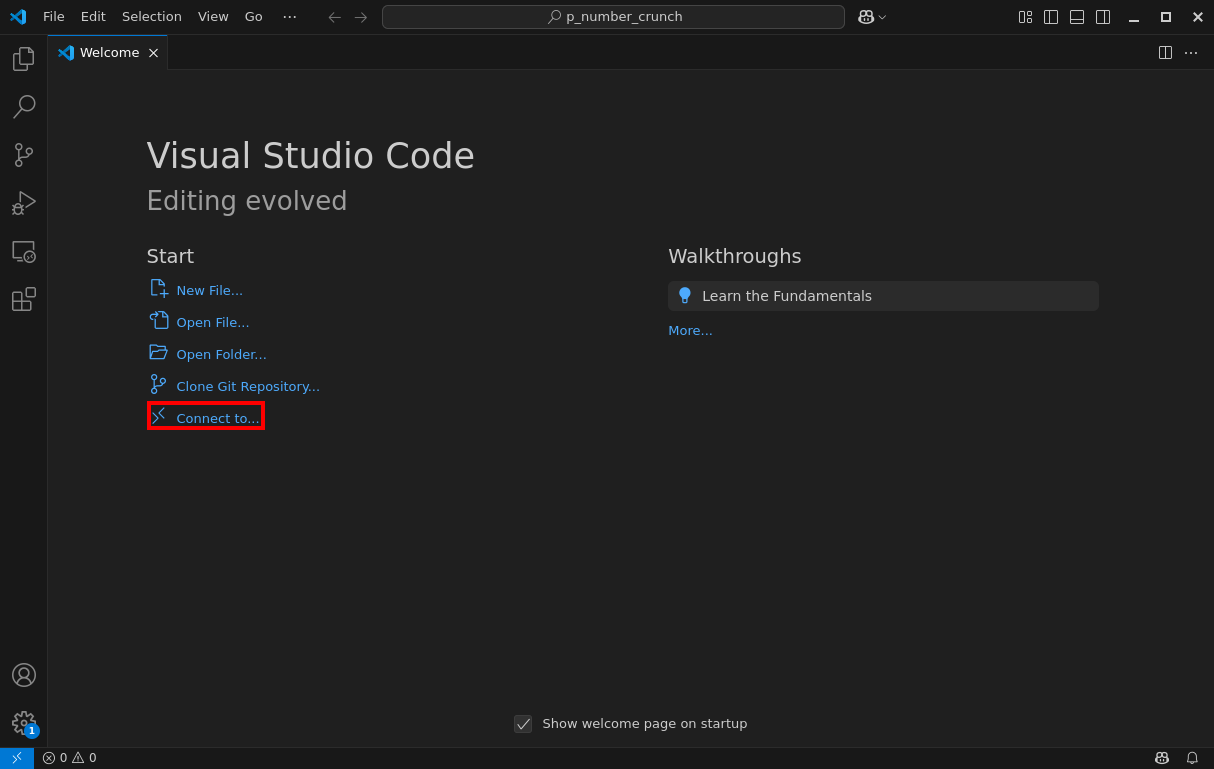1214x769 pixels.
Task: Open notifications bell in status bar
Action: tap(1192, 758)
